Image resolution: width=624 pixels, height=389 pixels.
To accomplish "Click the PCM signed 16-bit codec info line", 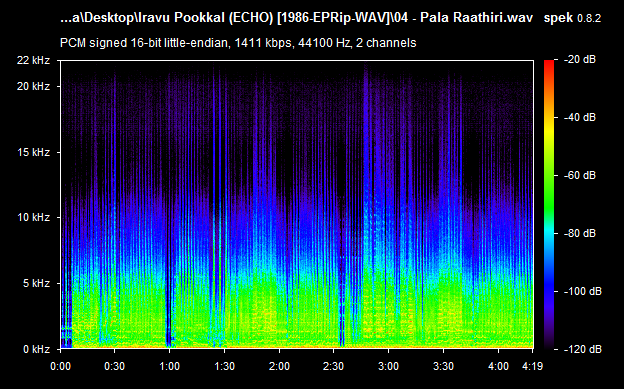I will (x=238, y=43).
